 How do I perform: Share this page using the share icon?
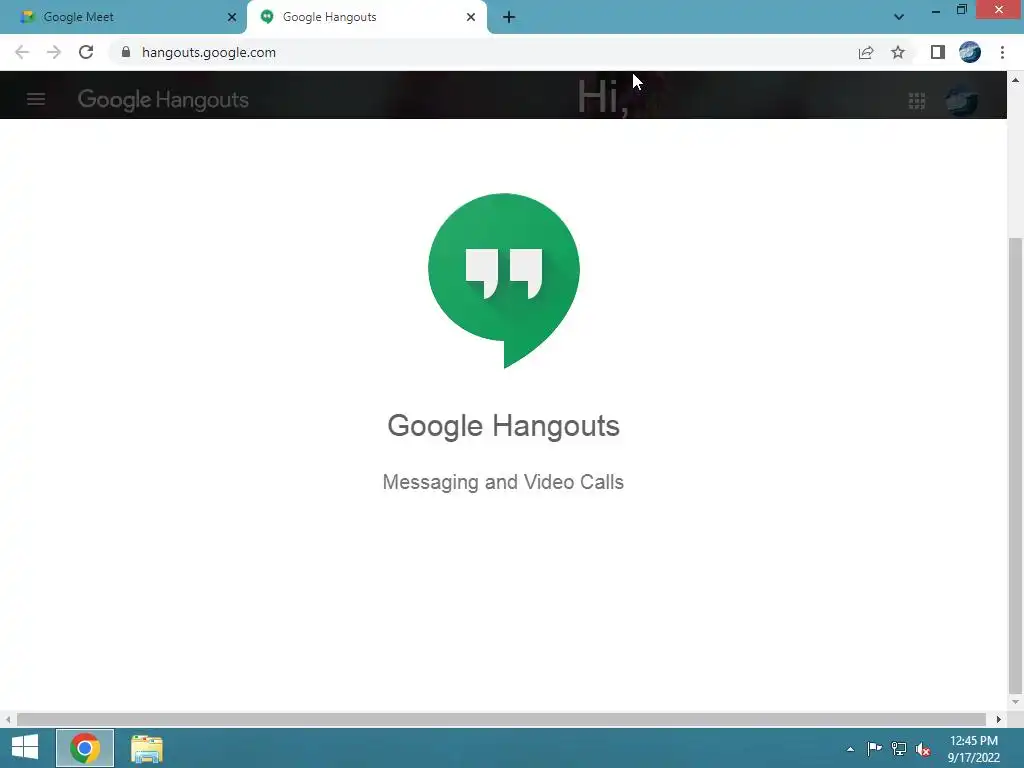point(866,52)
